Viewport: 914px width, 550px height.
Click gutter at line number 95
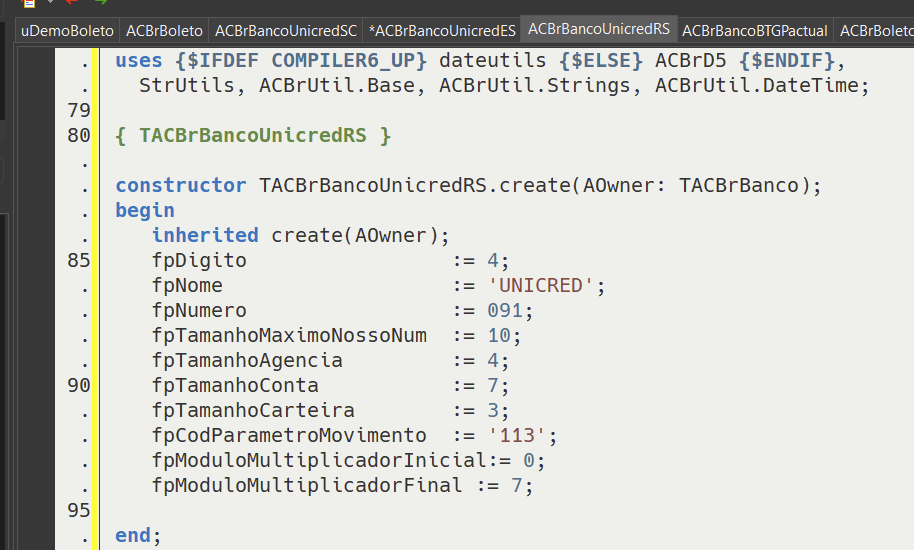point(79,510)
